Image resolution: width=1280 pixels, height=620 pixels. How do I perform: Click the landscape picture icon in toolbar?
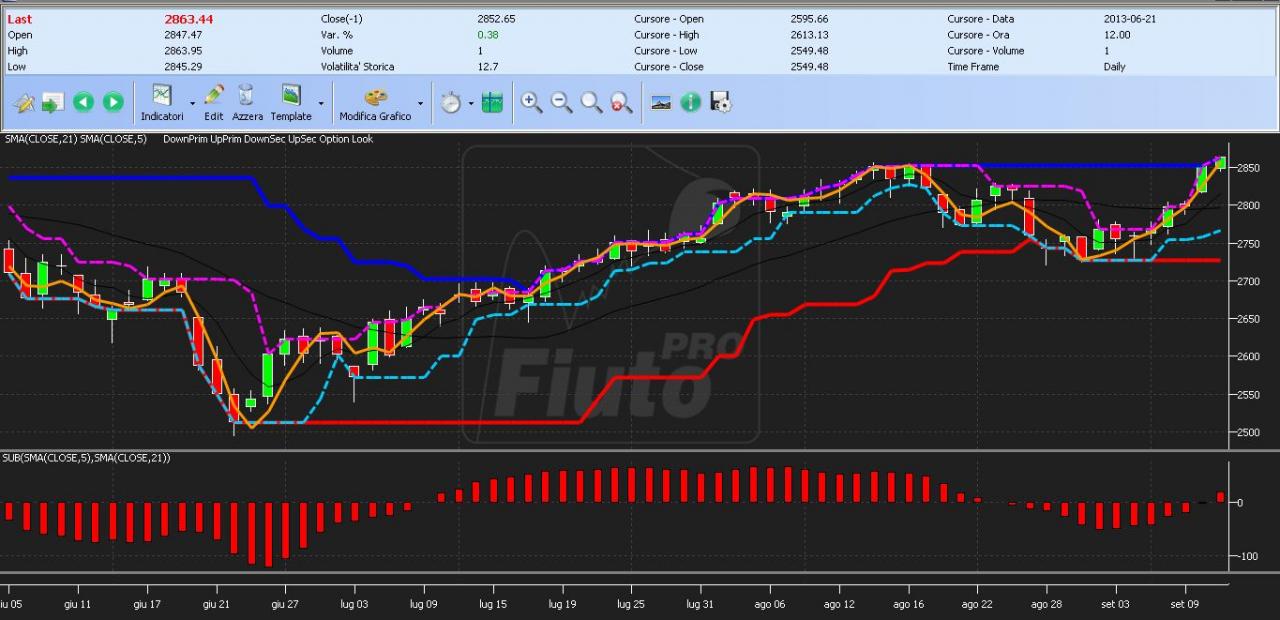coord(660,102)
